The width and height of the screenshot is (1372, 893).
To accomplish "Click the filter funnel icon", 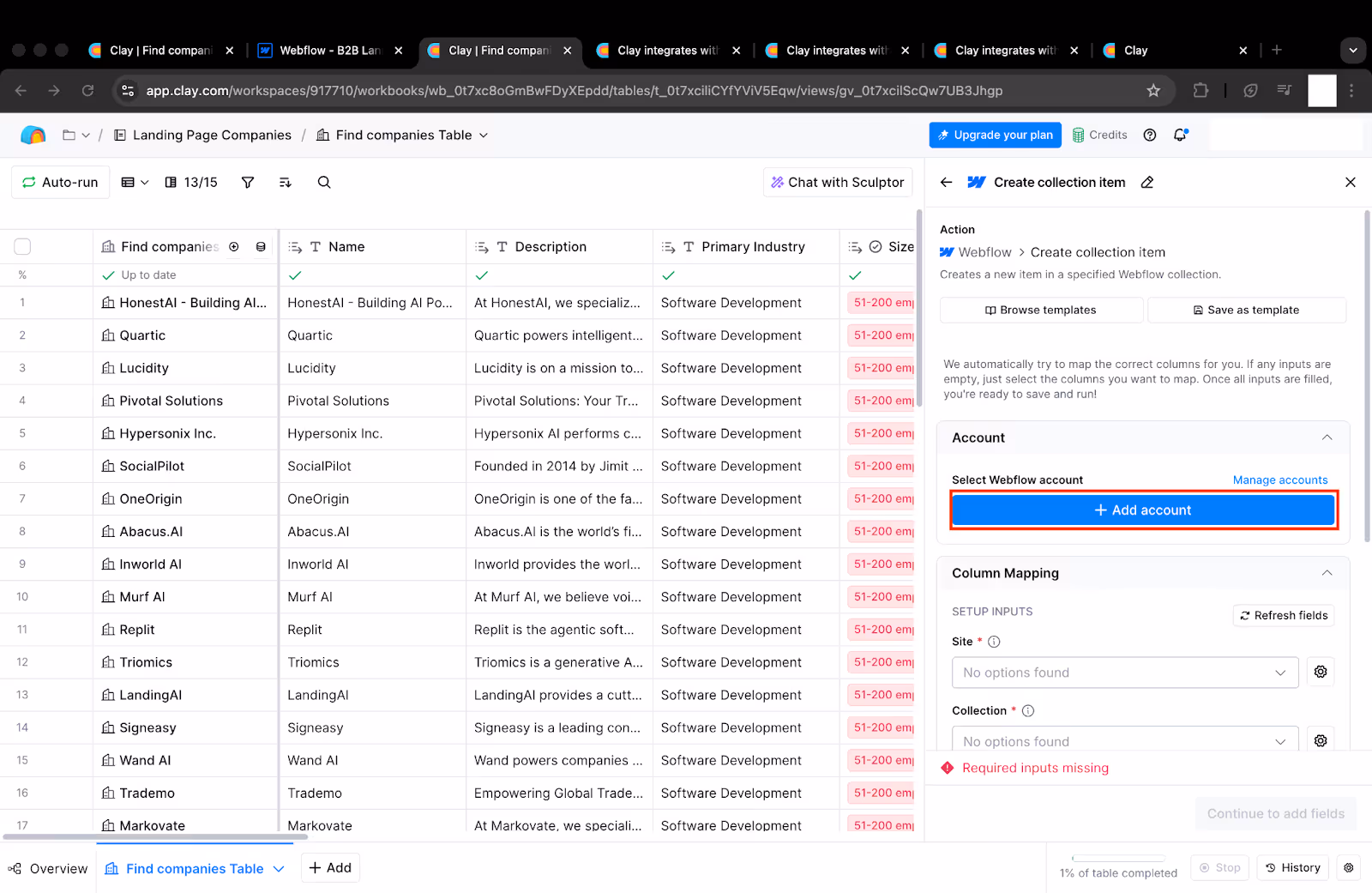I will [248, 182].
